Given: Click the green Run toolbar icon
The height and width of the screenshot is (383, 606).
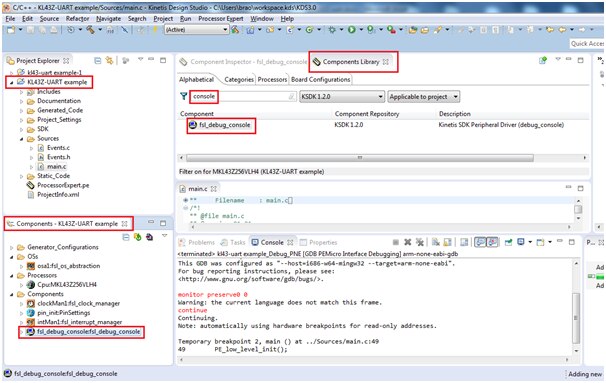Looking at the screenshot, I should click(352, 30).
